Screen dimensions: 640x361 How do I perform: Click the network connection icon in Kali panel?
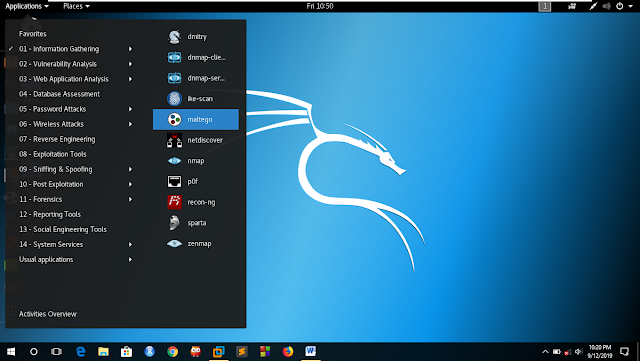(x=593, y=6)
